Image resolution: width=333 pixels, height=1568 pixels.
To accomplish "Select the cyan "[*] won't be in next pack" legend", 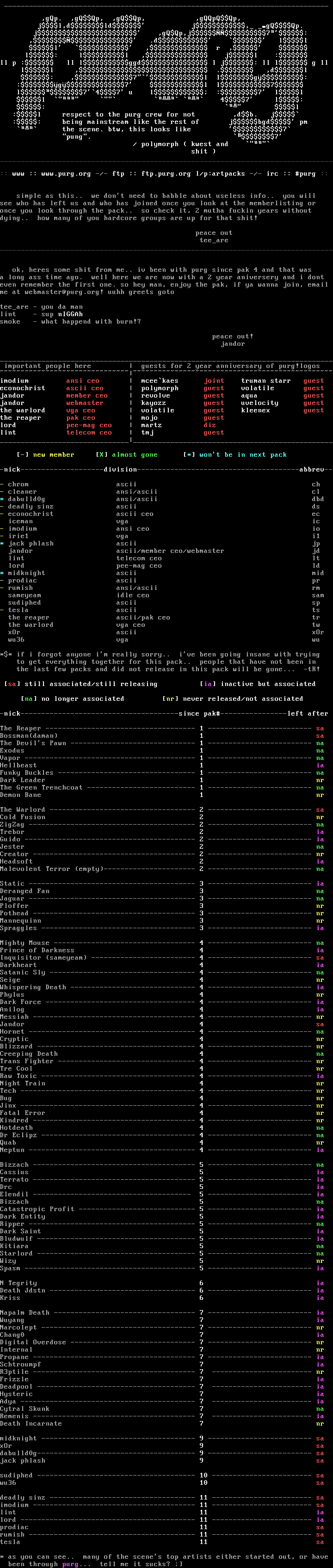I will tap(235, 455).
